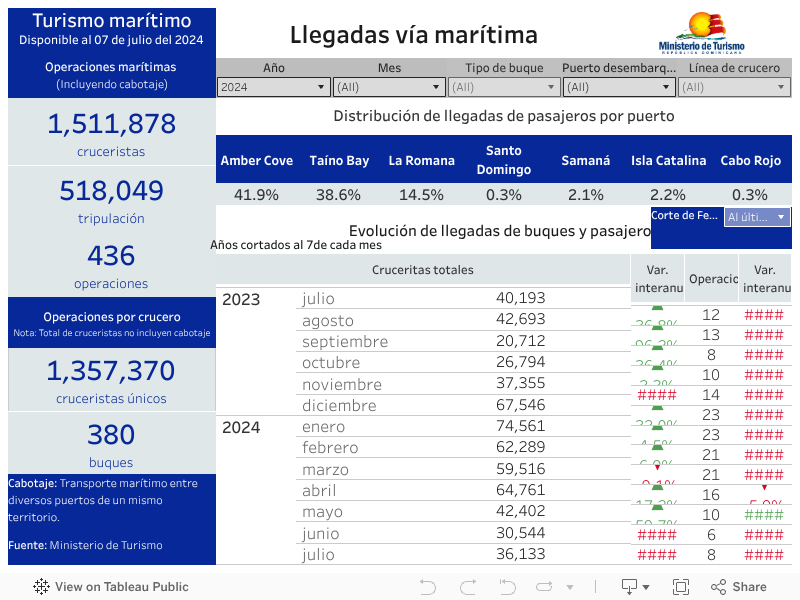Click the Ministerio de Turismo logo
Screen dimensions: 800x600
pyautogui.click(x=706, y=30)
